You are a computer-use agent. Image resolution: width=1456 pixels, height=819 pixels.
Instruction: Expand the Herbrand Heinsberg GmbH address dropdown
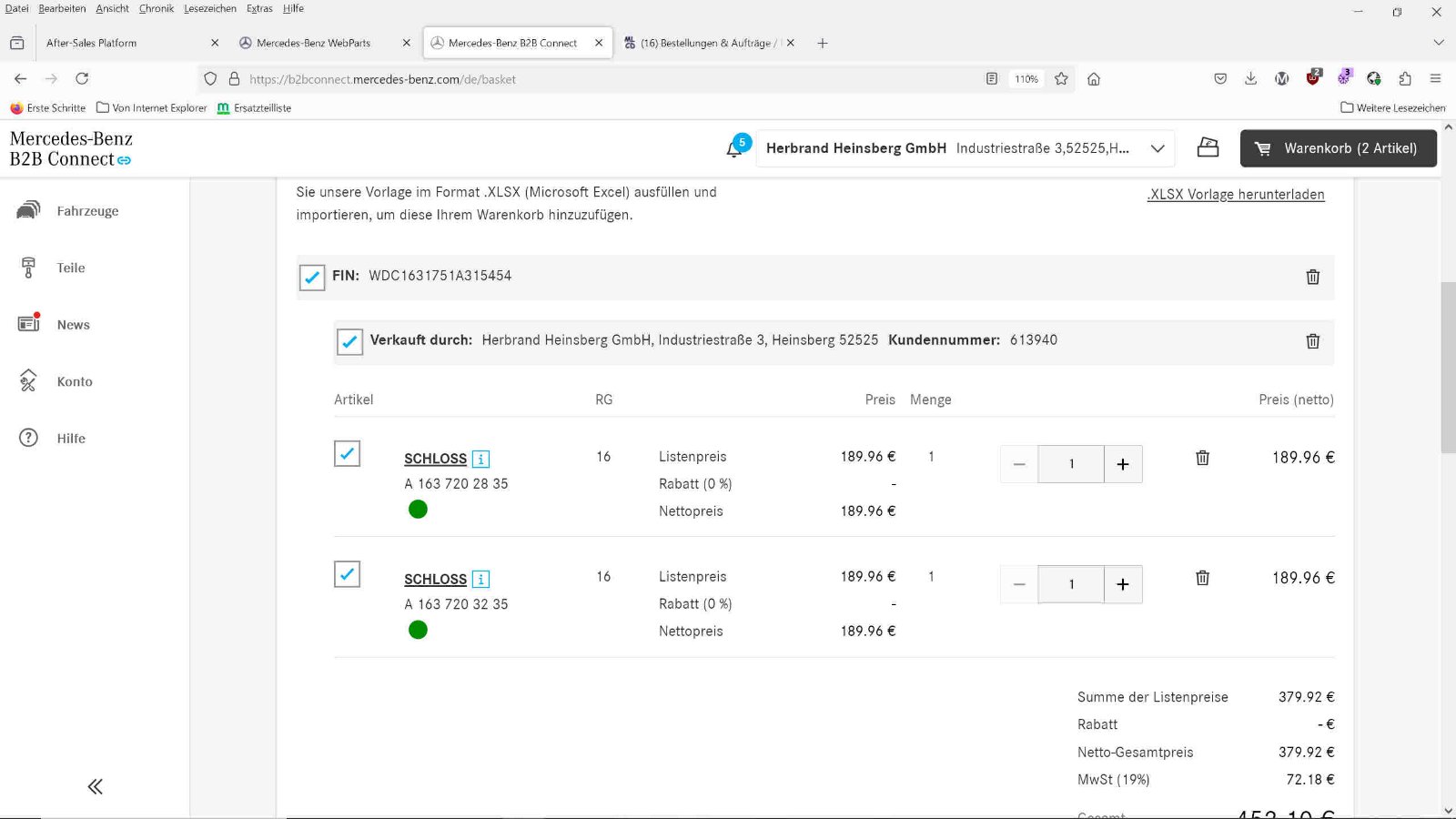1158,148
